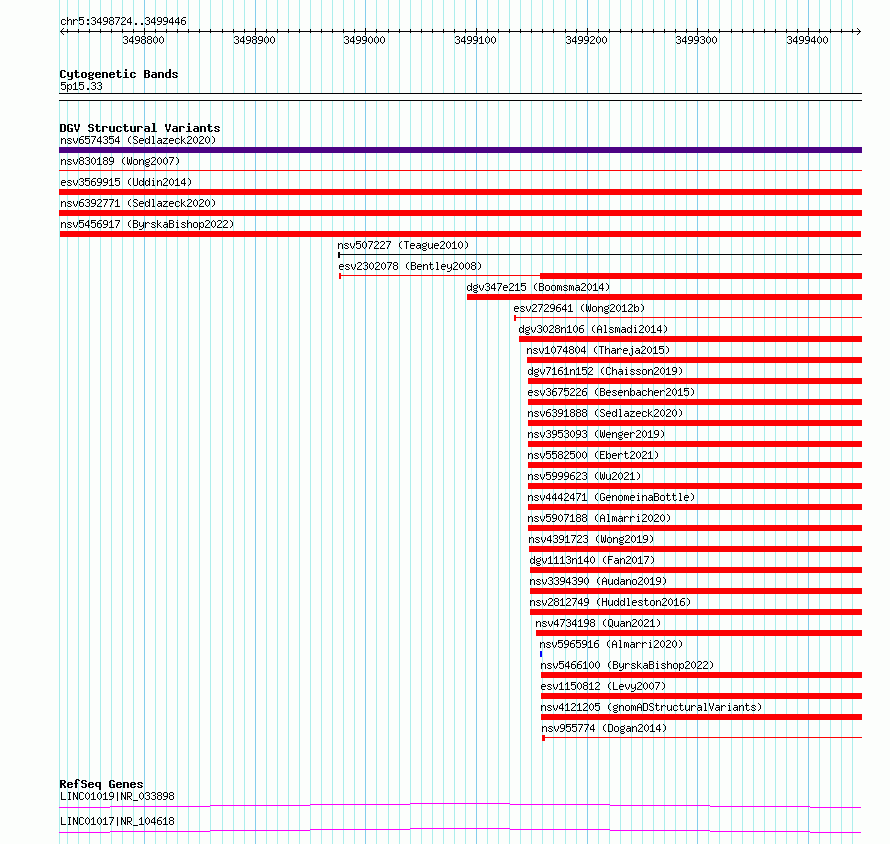Click cytogenetic band 5p15.33 label
This screenshot has height=844, width=890.
[x=81, y=86]
